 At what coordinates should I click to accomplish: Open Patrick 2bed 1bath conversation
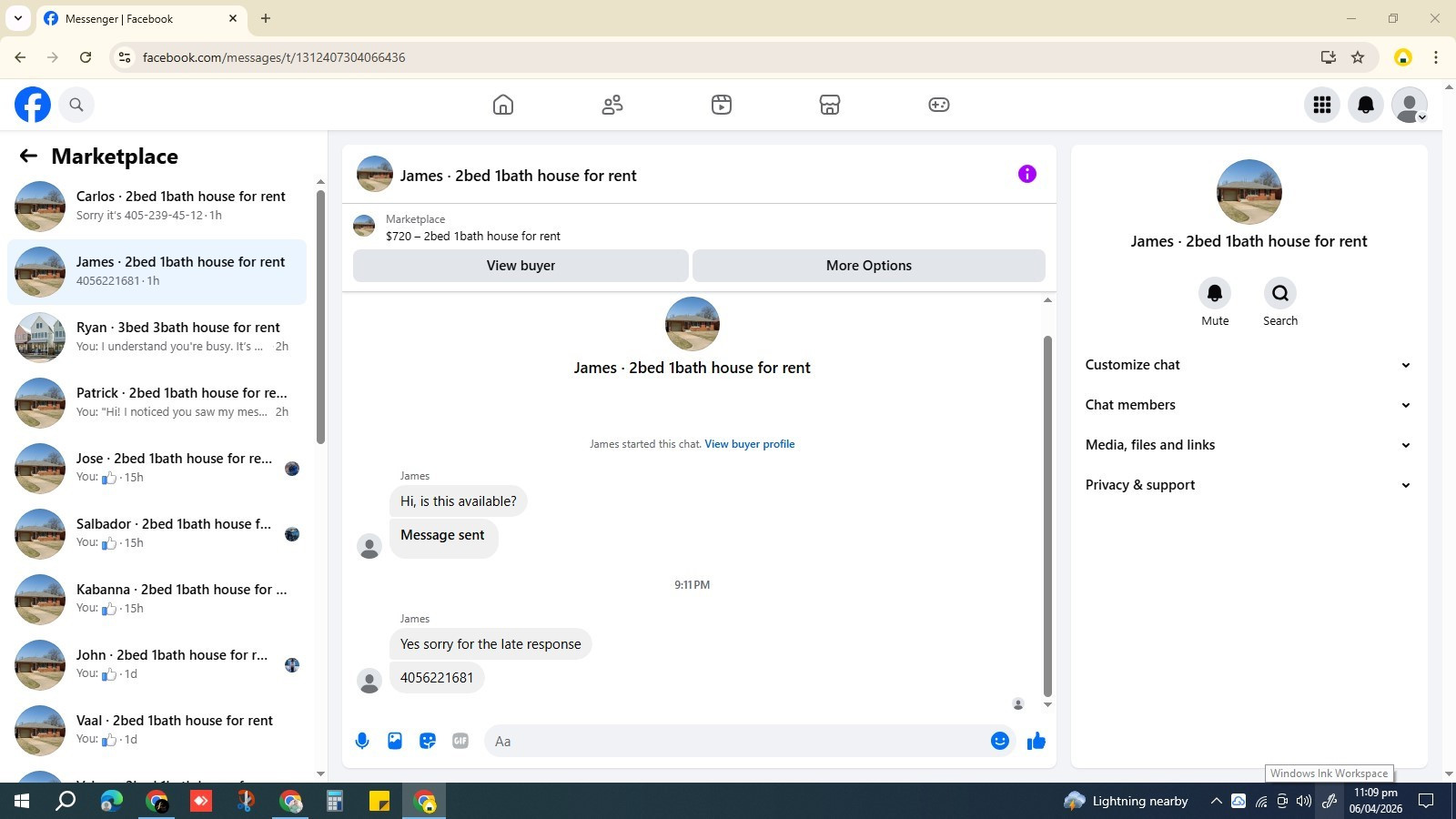(157, 402)
